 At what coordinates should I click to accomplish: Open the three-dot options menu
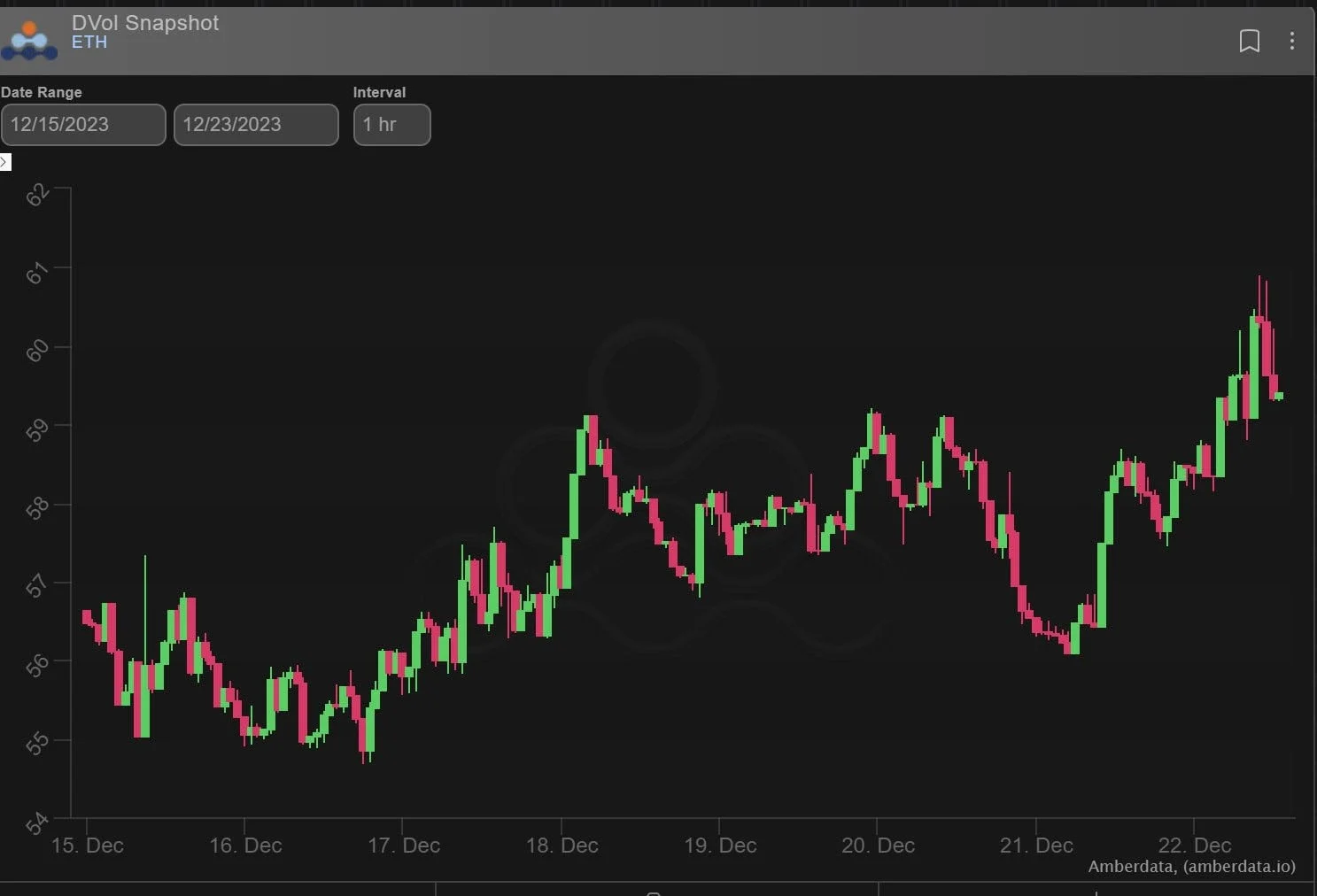point(1292,41)
